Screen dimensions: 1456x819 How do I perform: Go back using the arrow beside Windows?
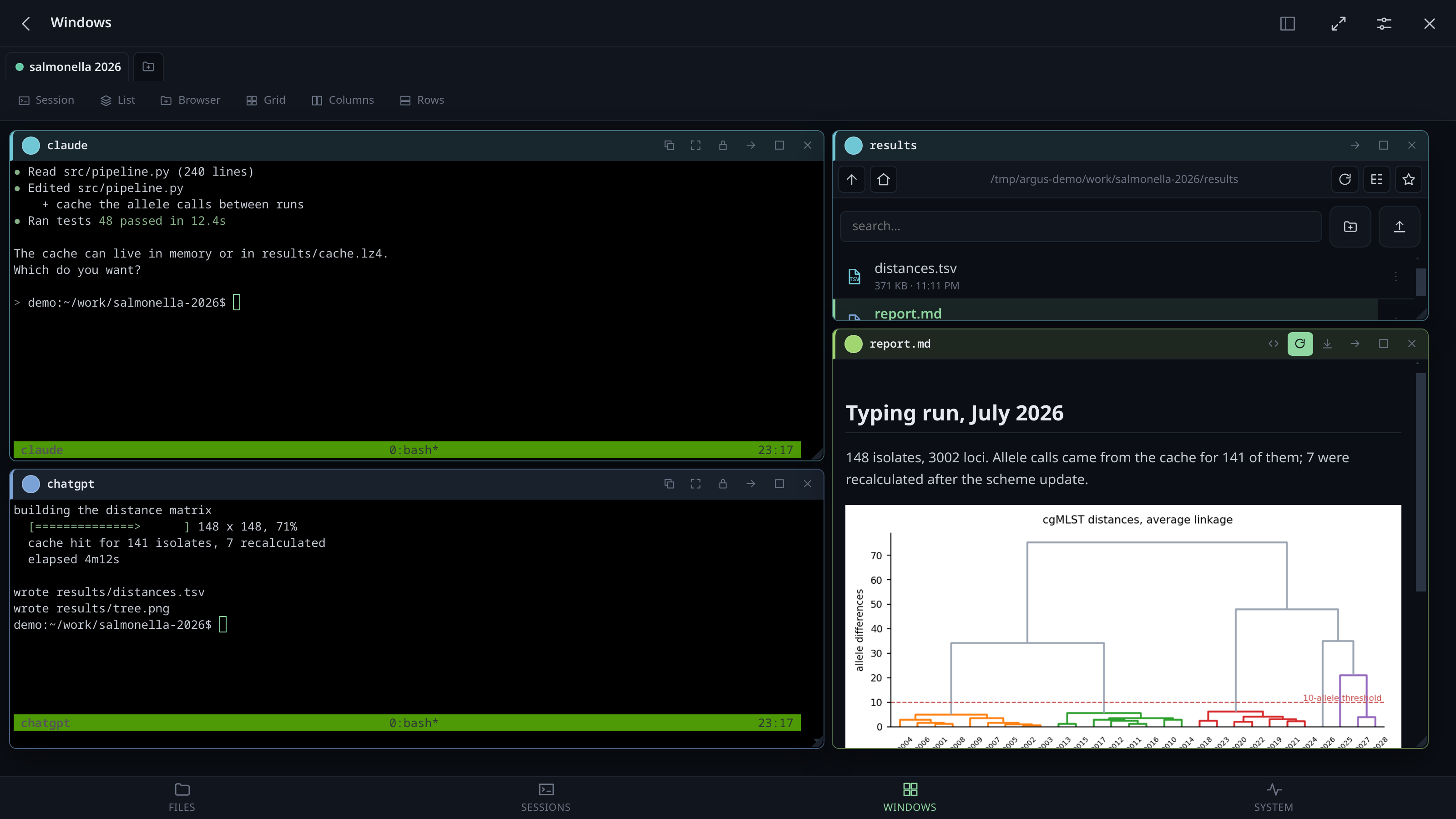point(26,23)
